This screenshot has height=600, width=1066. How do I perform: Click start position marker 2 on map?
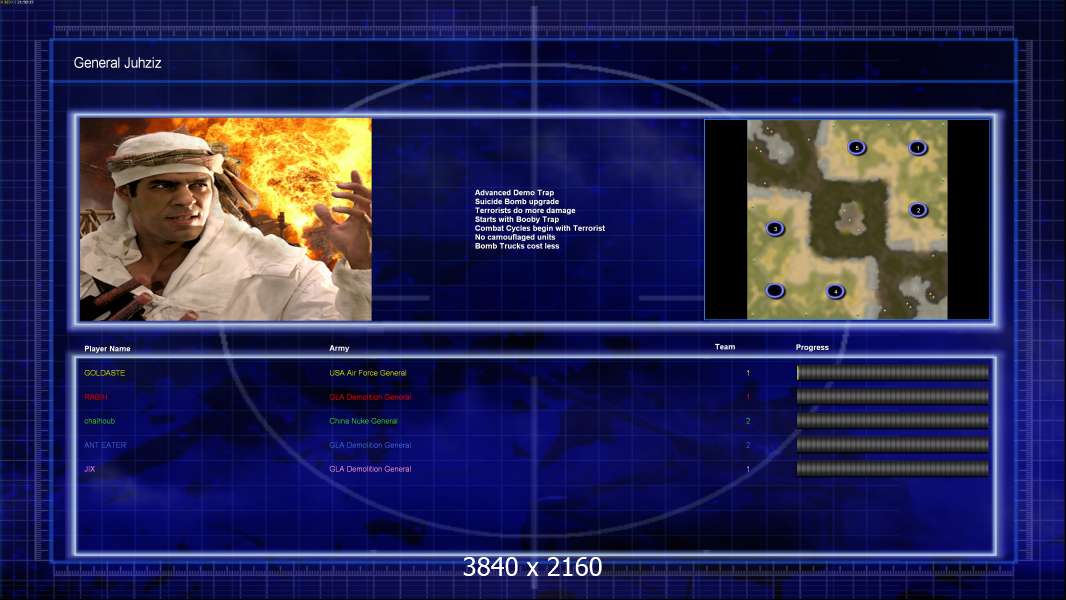(918, 210)
